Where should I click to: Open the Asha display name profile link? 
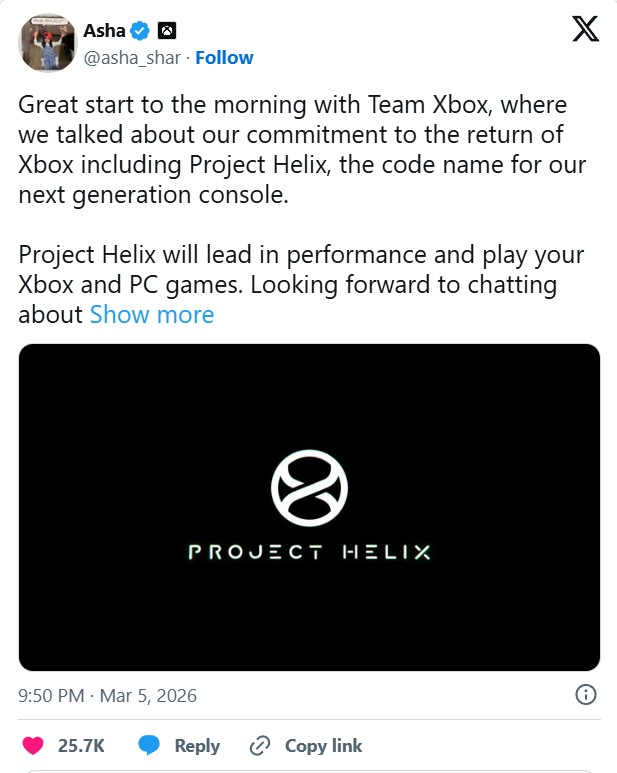pos(104,32)
